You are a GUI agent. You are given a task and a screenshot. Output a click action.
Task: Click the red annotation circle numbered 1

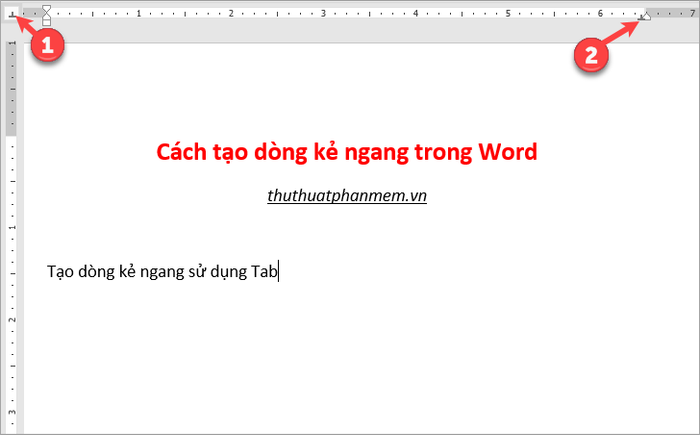(47, 46)
